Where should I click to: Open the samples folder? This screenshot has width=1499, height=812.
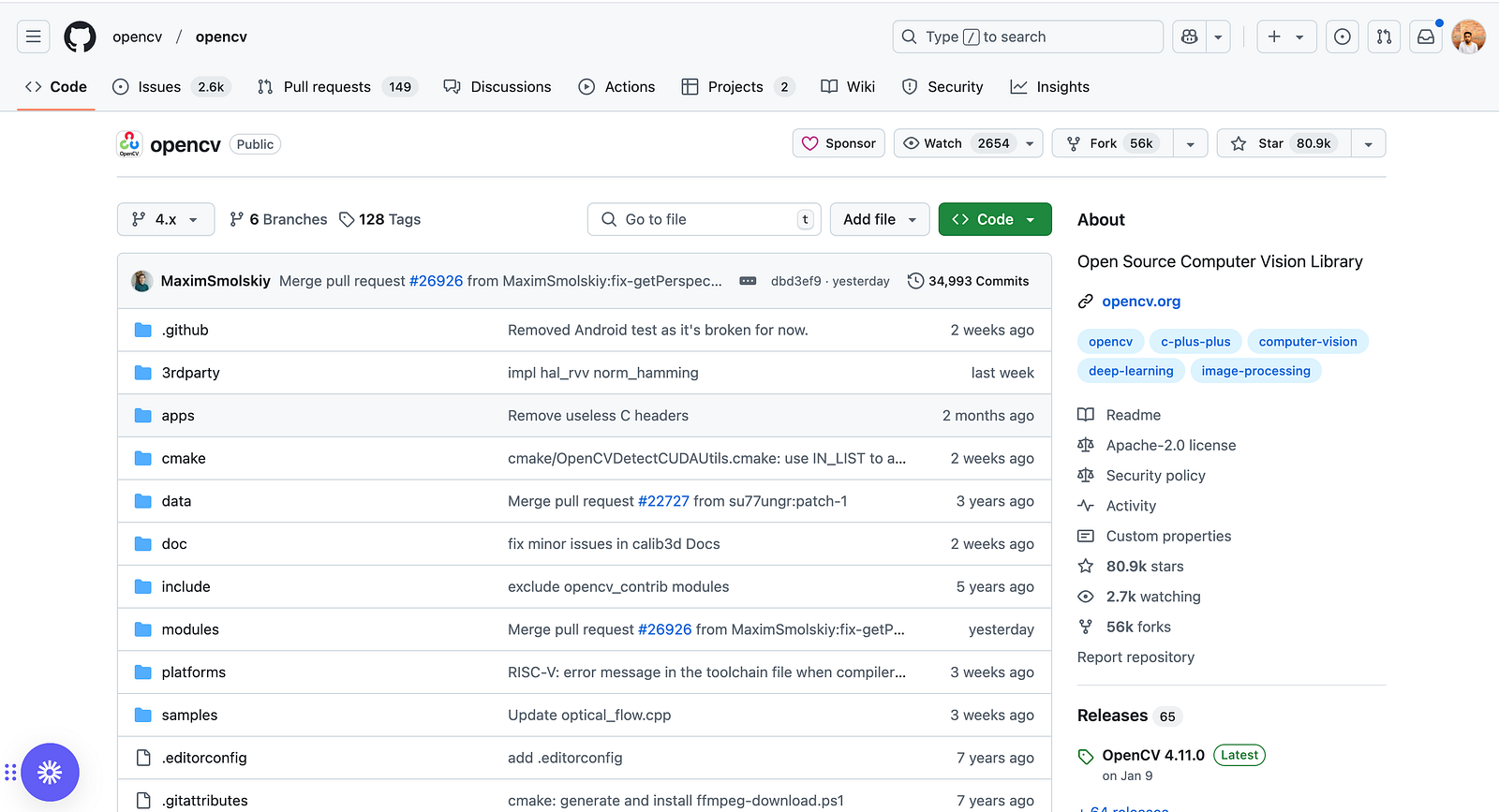(x=189, y=716)
